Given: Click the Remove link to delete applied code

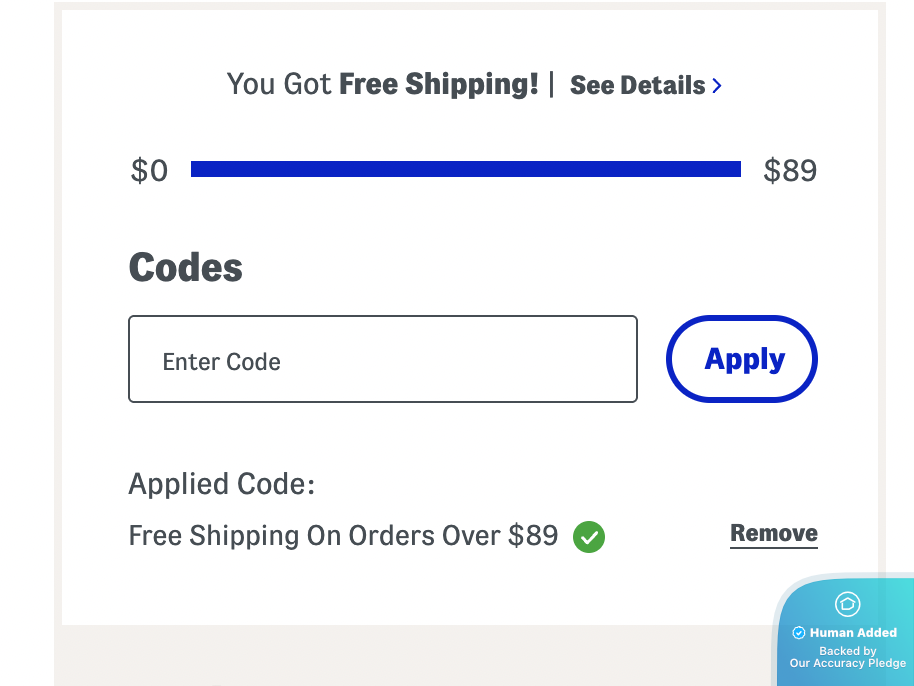Looking at the screenshot, I should coord(773,533).
